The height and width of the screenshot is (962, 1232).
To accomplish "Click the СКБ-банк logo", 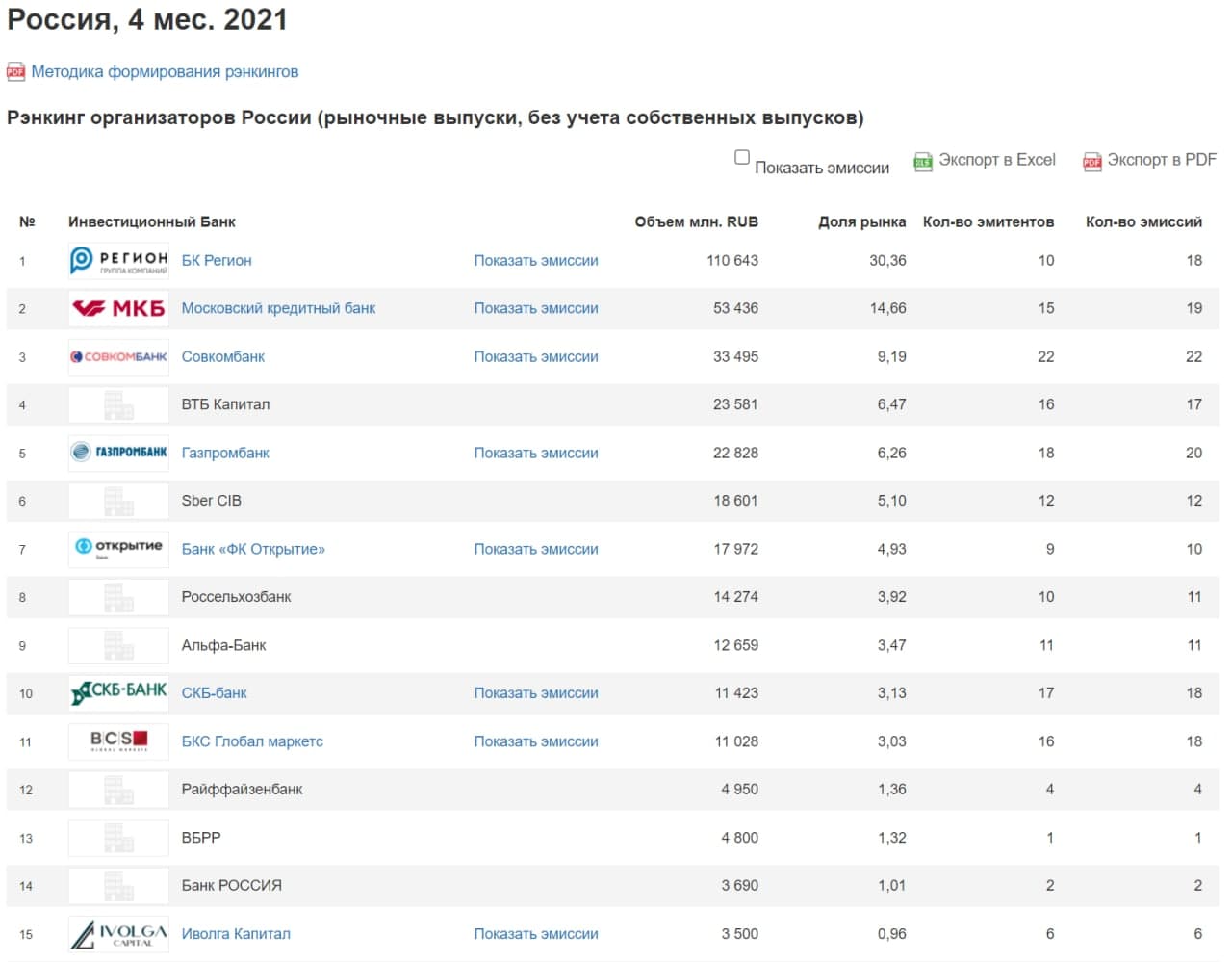I will coord(118,693).
